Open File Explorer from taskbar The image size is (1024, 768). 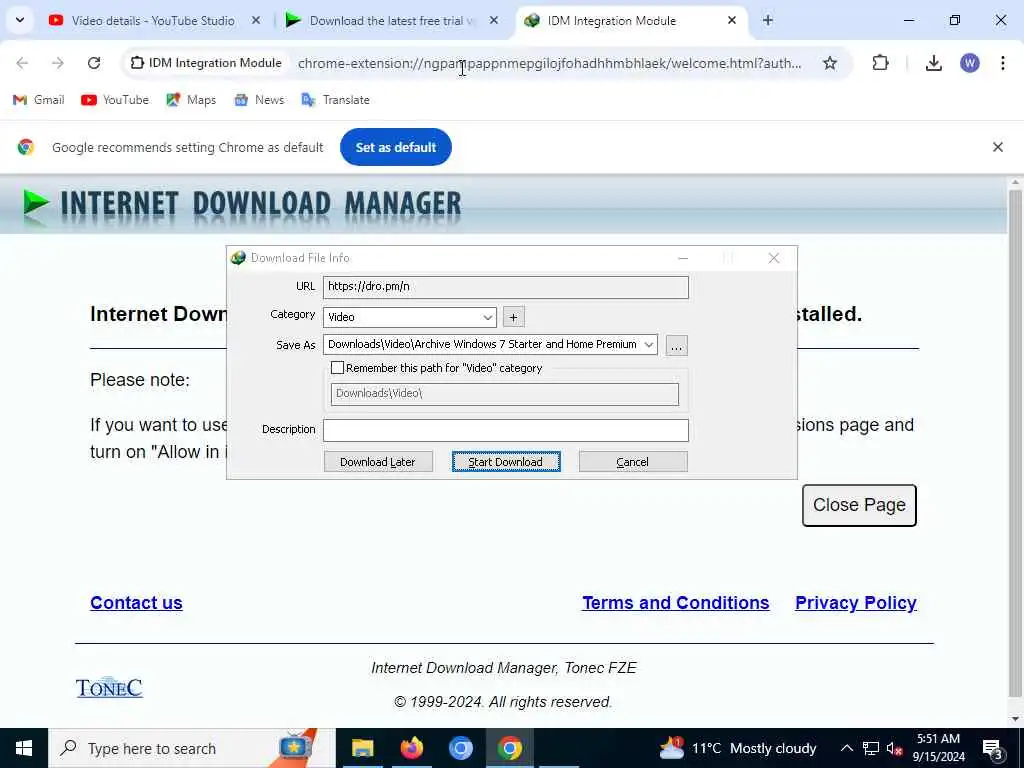coord(362,748)
